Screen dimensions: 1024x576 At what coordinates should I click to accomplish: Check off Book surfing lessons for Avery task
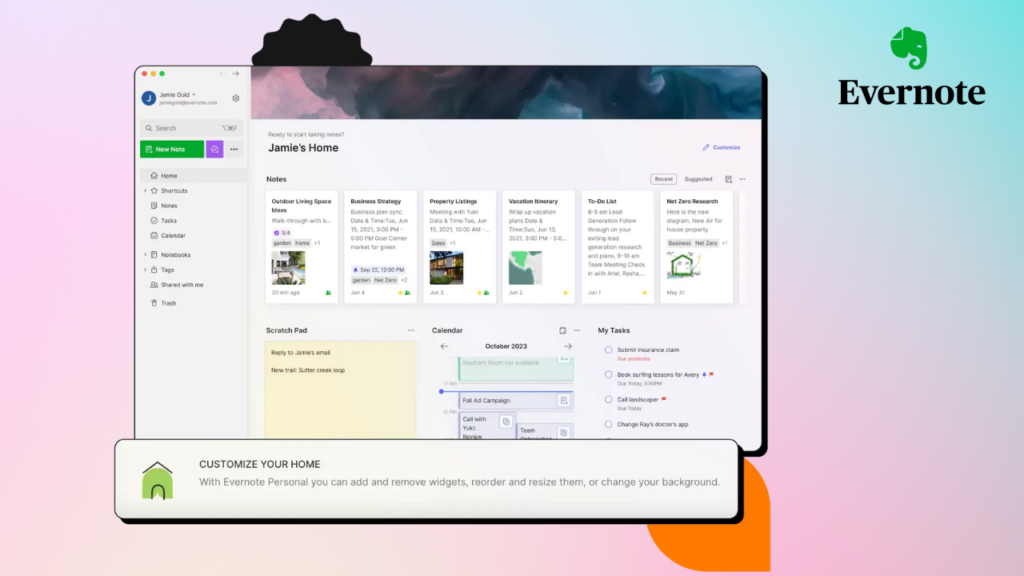tap(608, 375)
